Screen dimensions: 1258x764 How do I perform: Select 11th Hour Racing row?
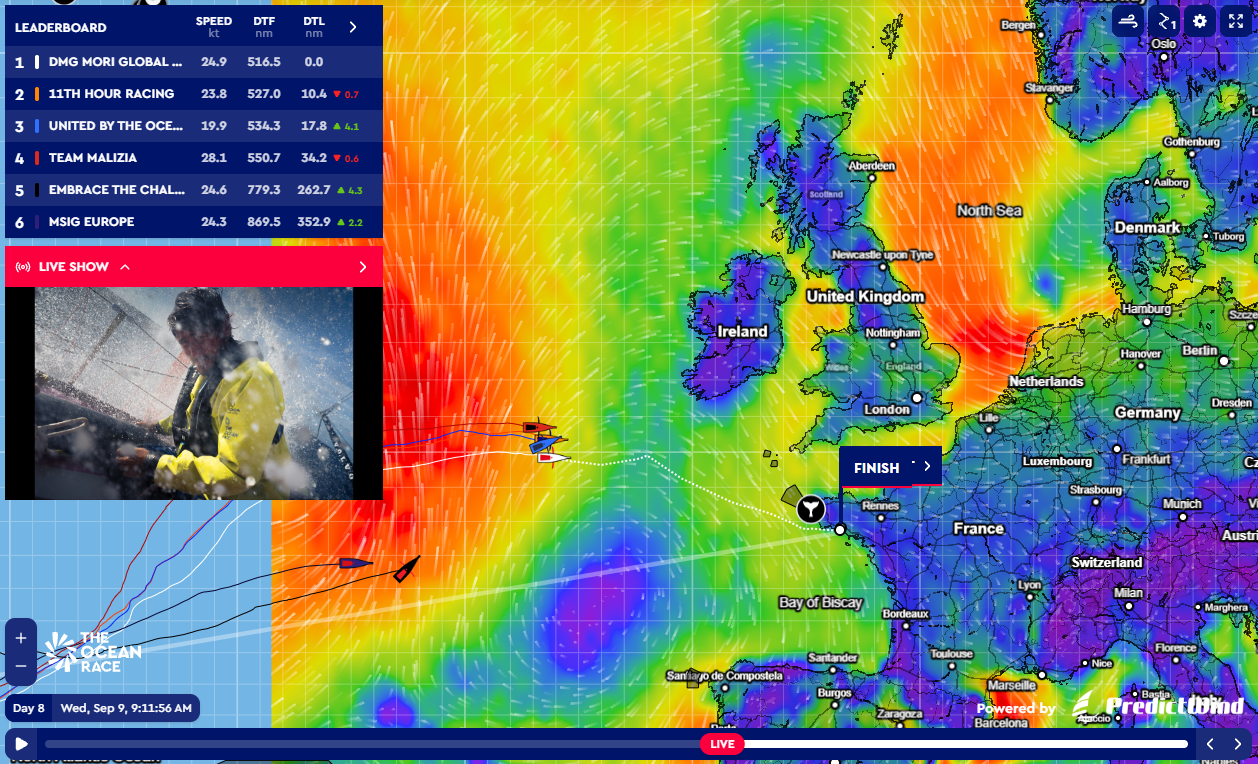[x=194, y=94]
